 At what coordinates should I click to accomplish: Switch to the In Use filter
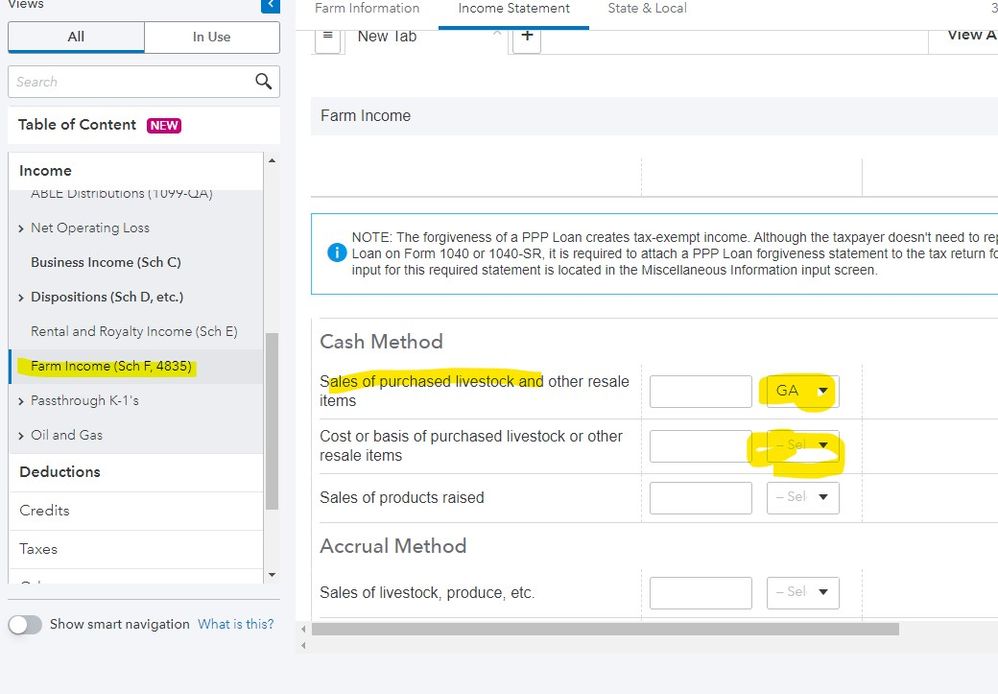(211, 37)
